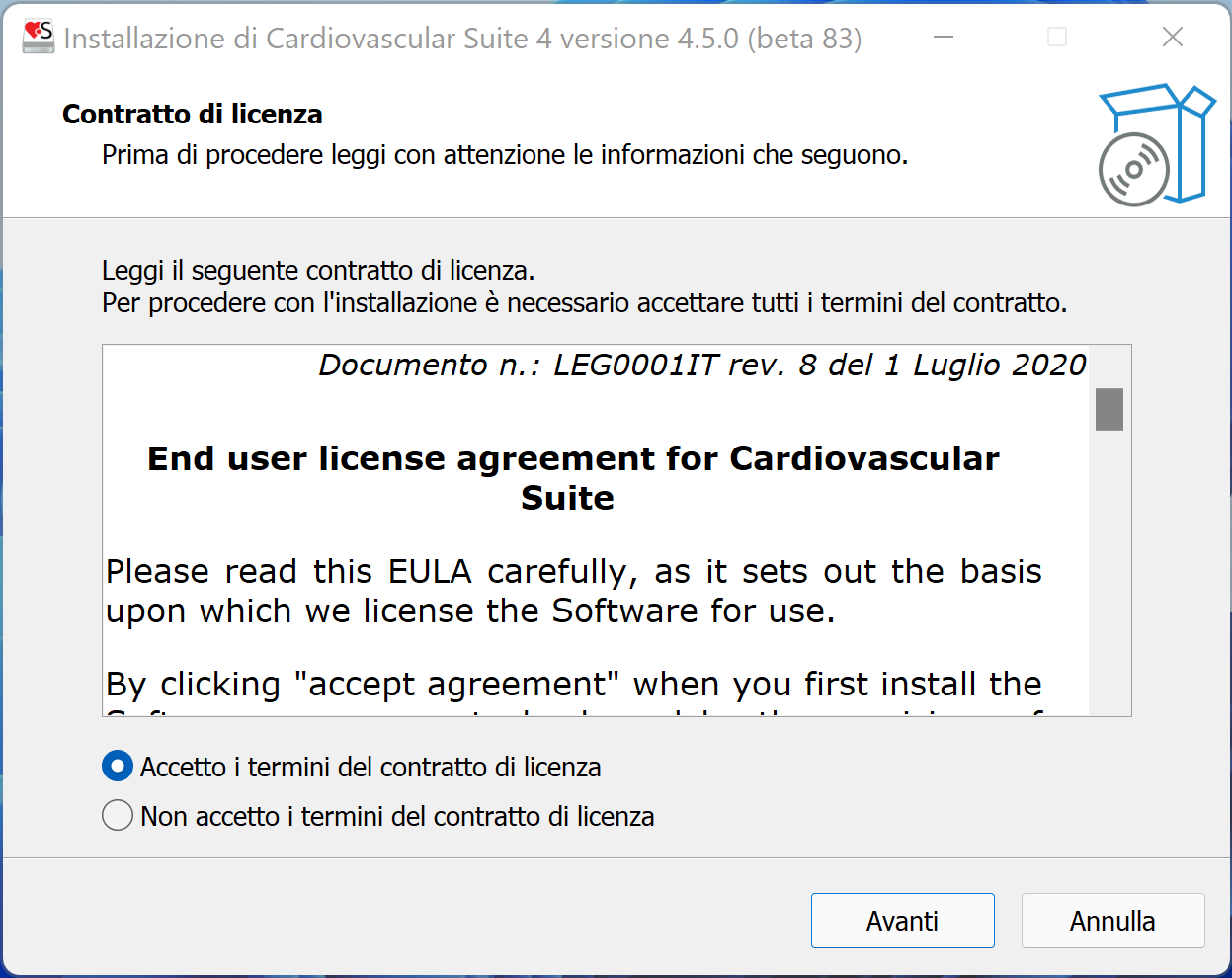Click the "Per procedere con l'installazione" text line
Viewport: 1232px width, 978px height.
point(584,302)
